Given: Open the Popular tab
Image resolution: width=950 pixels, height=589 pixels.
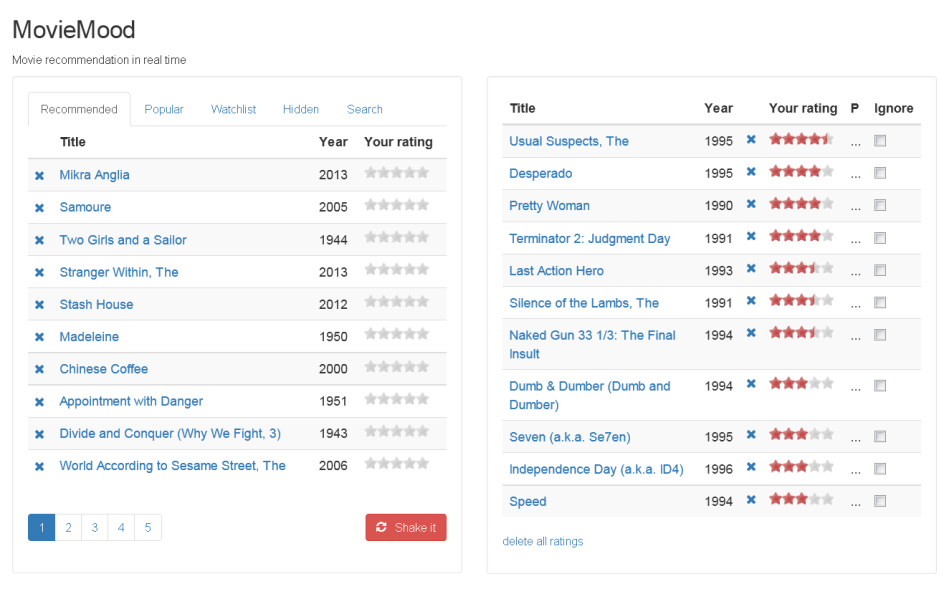Looking at the screenshot, I should [x=164, y=109].
